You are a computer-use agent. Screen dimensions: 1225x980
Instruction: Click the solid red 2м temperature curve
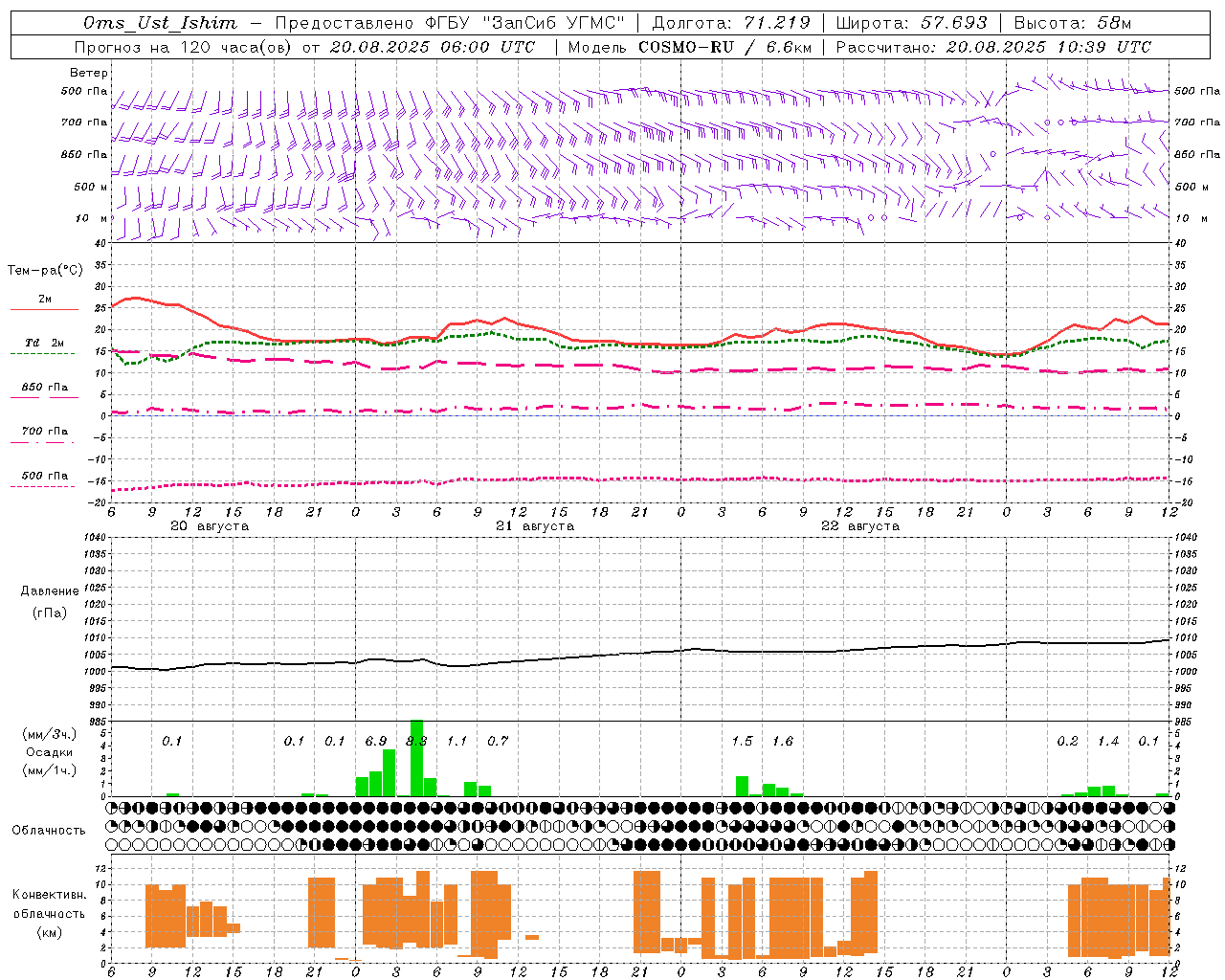pyautogui.click(x=641, y=343)
